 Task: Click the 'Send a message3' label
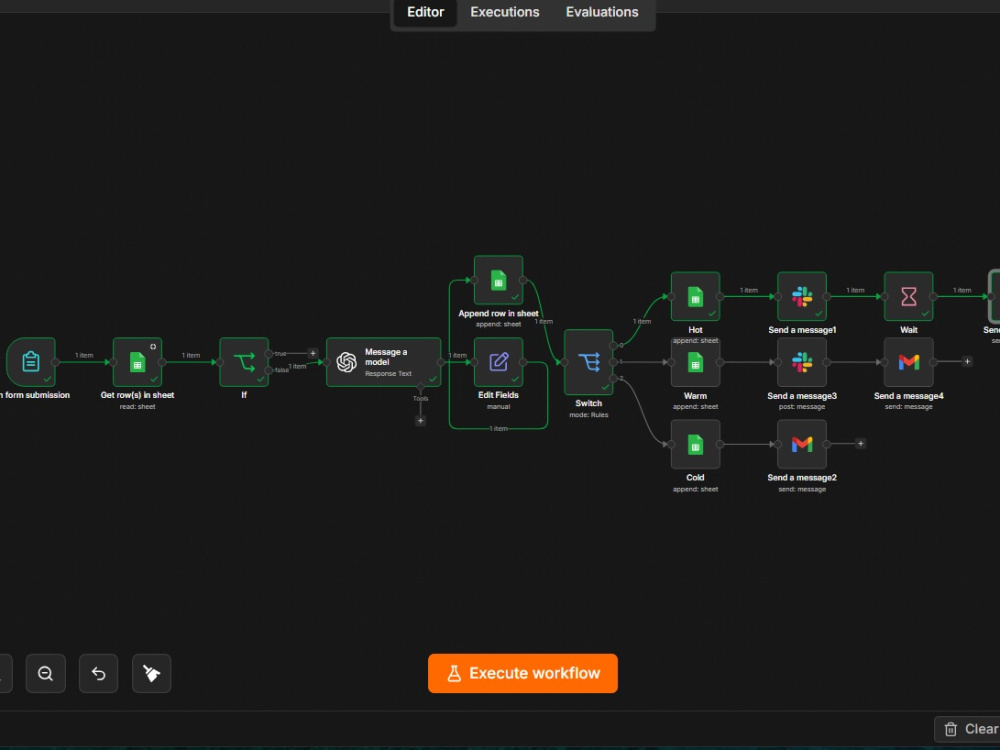click(802, 396)
